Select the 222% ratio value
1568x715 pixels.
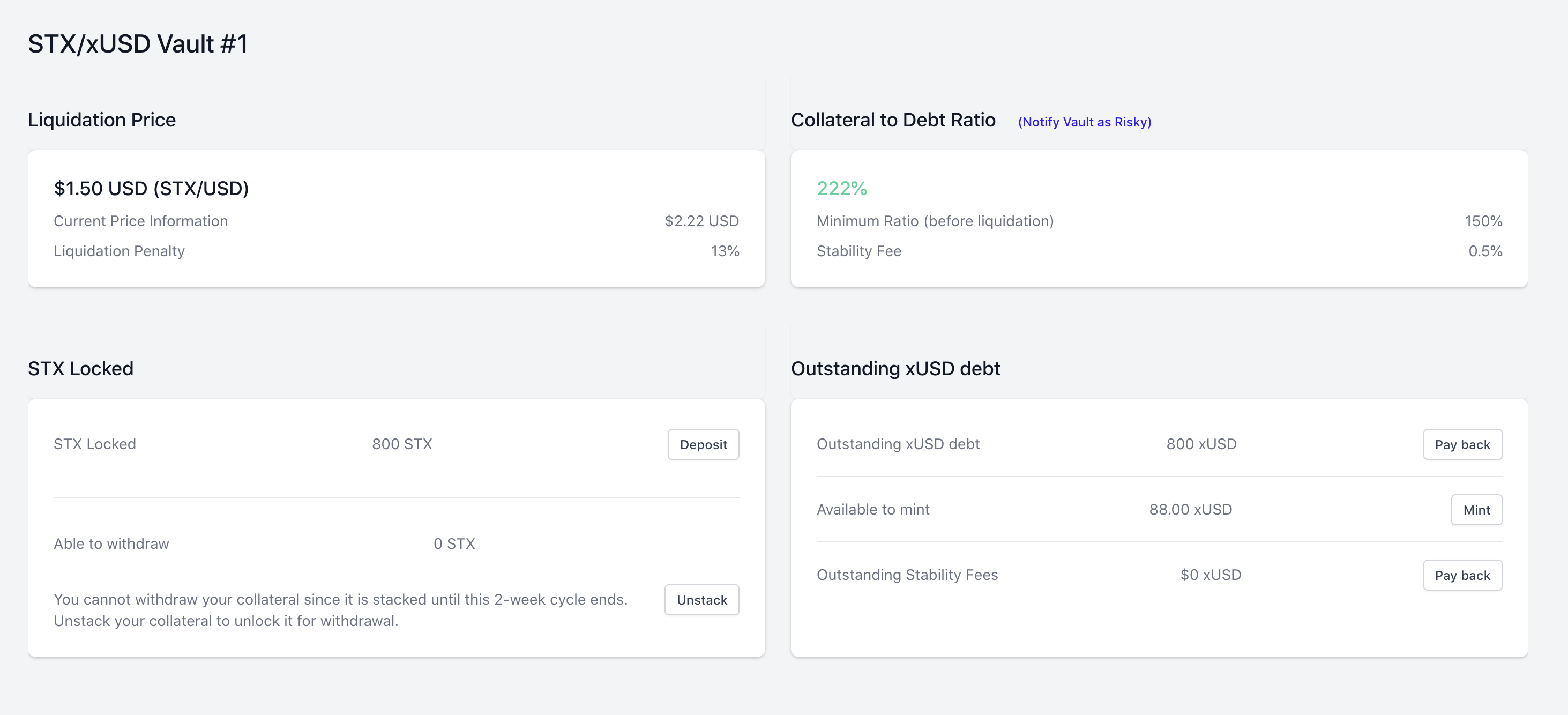[842, 188]
